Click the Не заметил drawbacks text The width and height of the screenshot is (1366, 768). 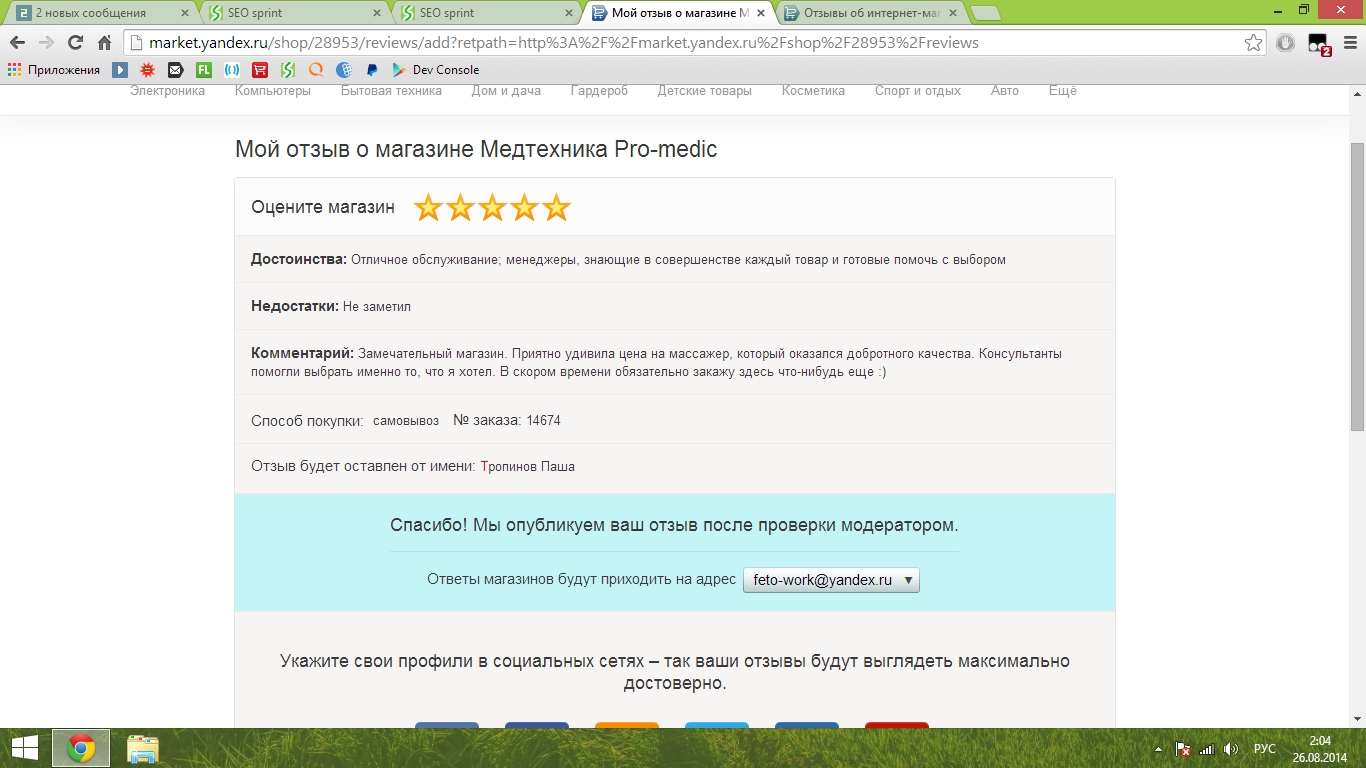pyautogui.click(x=377, y=307)
